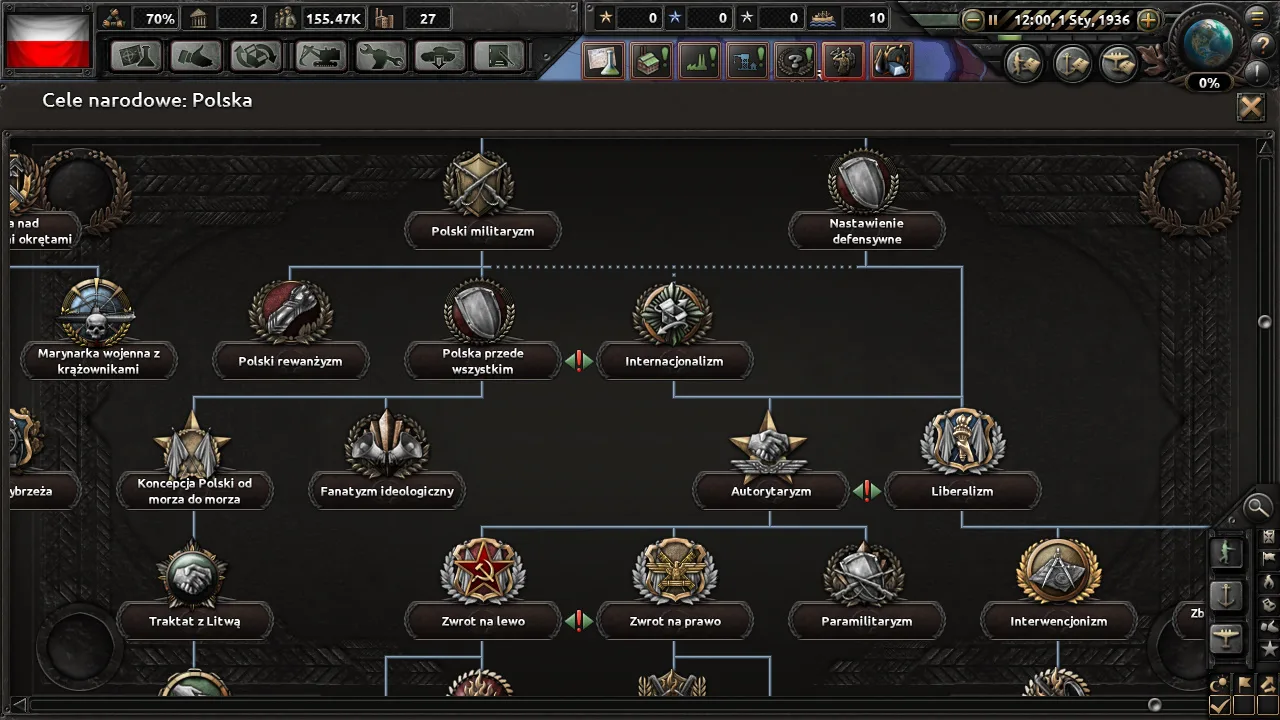The height and width of the screenshot is (720, 1280).
Task: Open the main menu hamburger button
Action: (x=1257, y=18)
